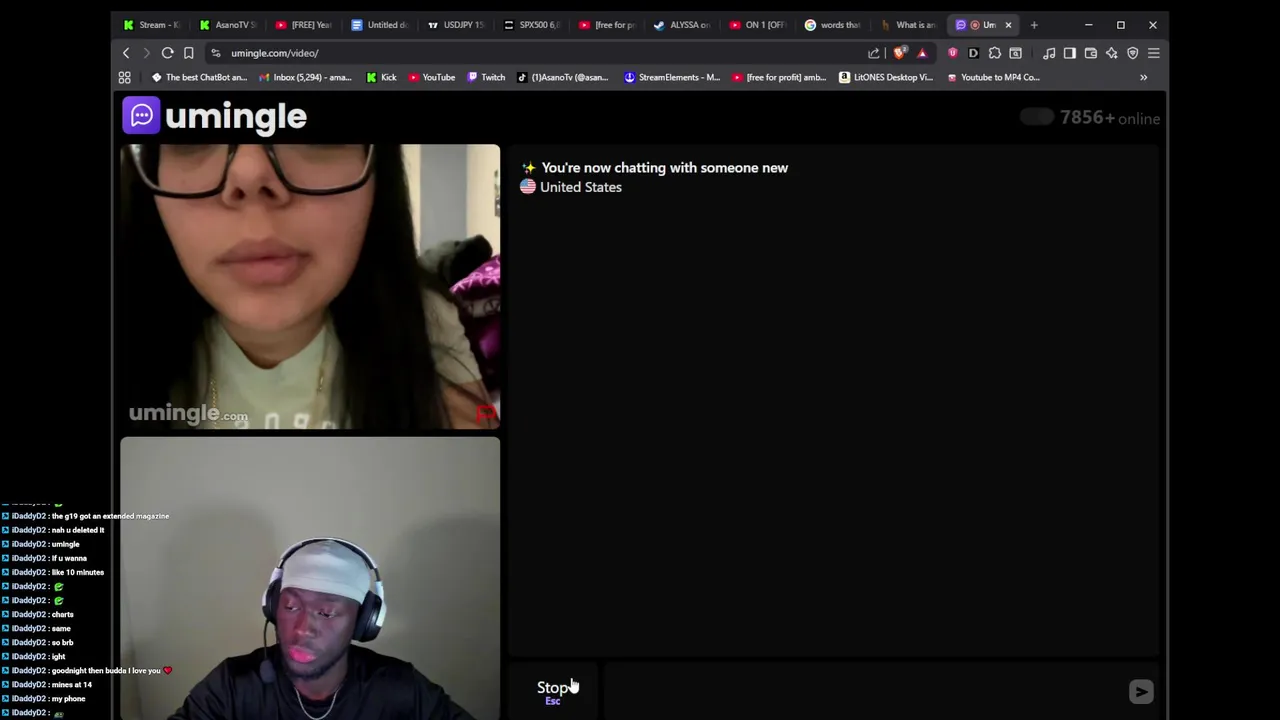The image size is (1280, 720).
Task: Open the Brave Rewards triangle icon
Action: click(922, 53)
